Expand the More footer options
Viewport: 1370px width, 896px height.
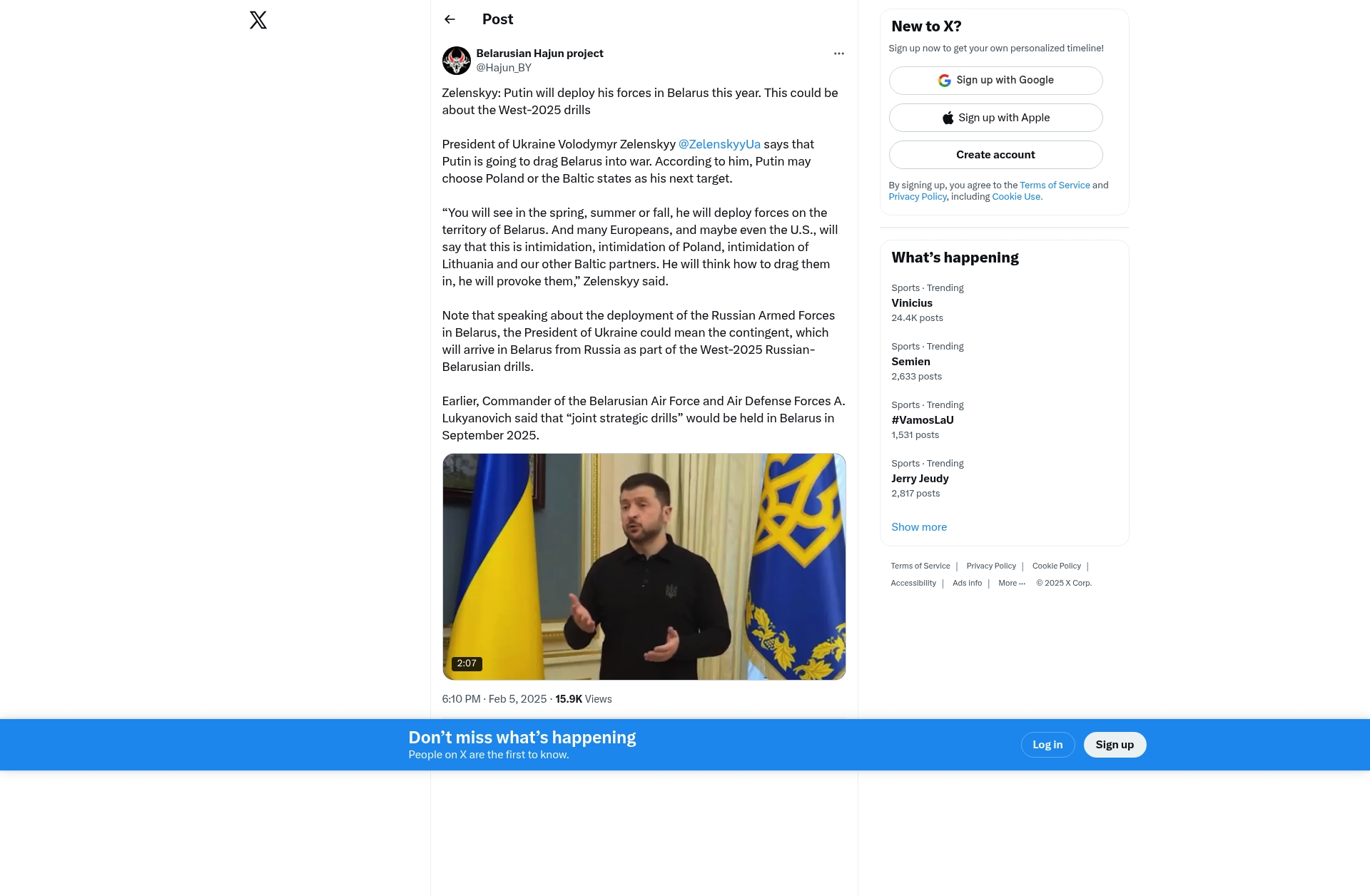pyautogui.click(x=1012, y=583)
